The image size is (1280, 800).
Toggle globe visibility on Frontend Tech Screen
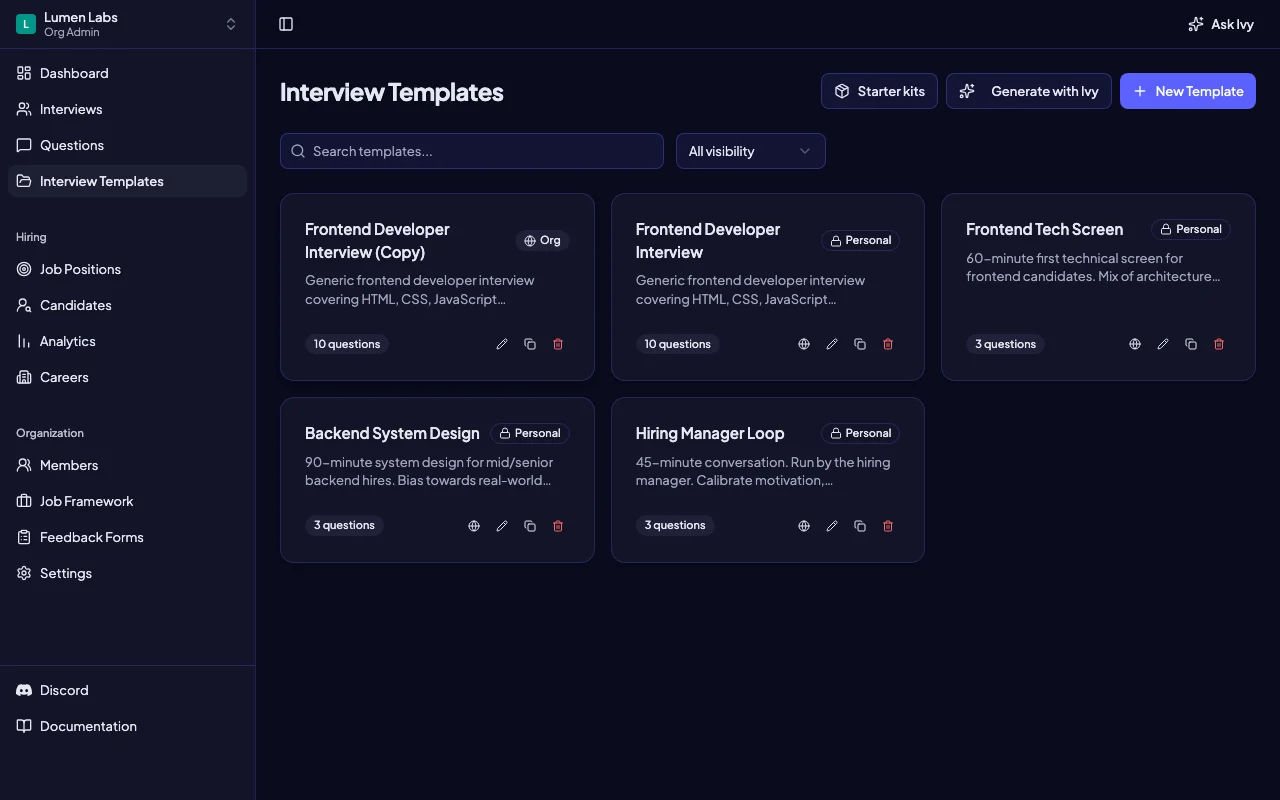(x=1135, y=344)
